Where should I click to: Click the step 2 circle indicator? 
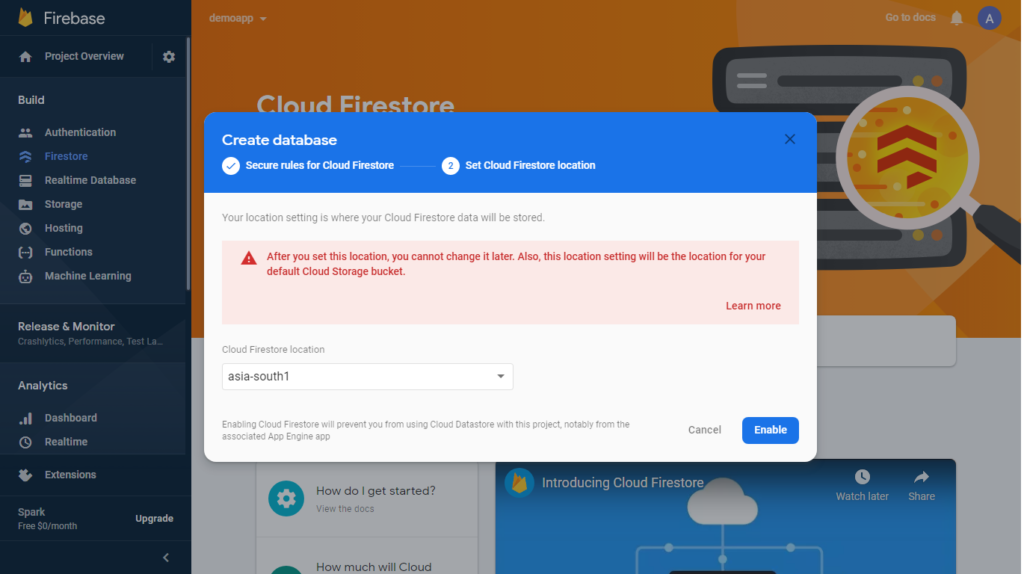[x=450, y=166]
